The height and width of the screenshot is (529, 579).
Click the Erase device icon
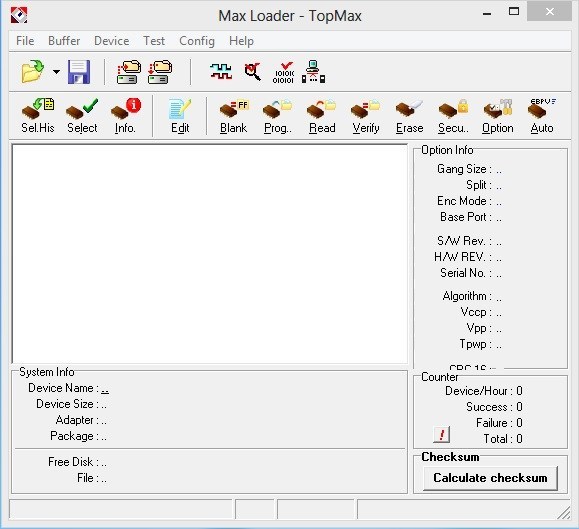pos(410,116)
